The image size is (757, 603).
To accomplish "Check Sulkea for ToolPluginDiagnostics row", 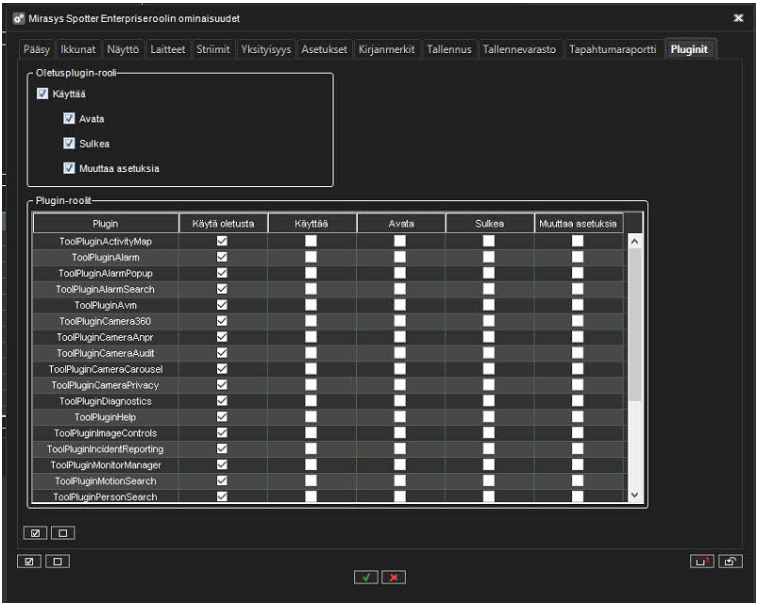I will click(x=488, y=401).
